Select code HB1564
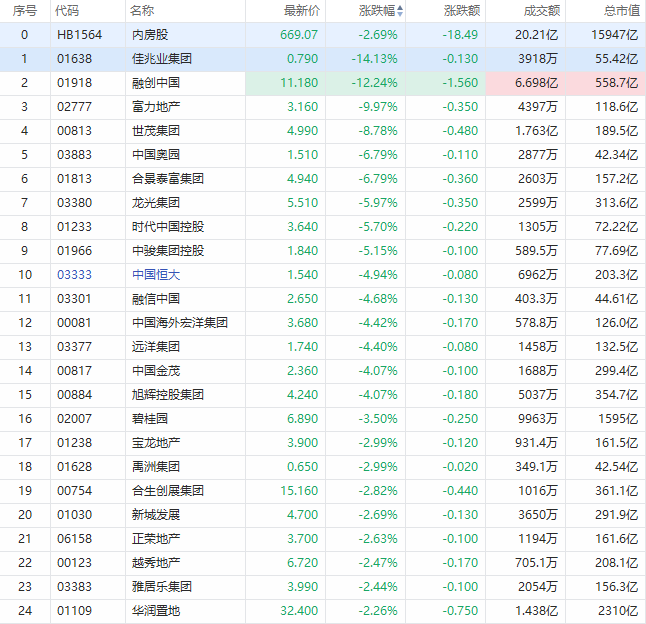 click(x=79, y=35)
